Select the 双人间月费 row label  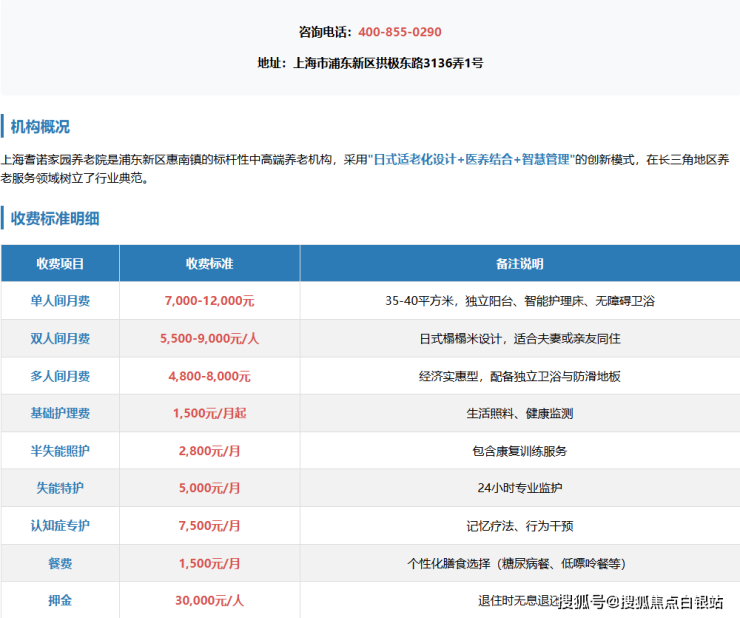pos(60,339)
